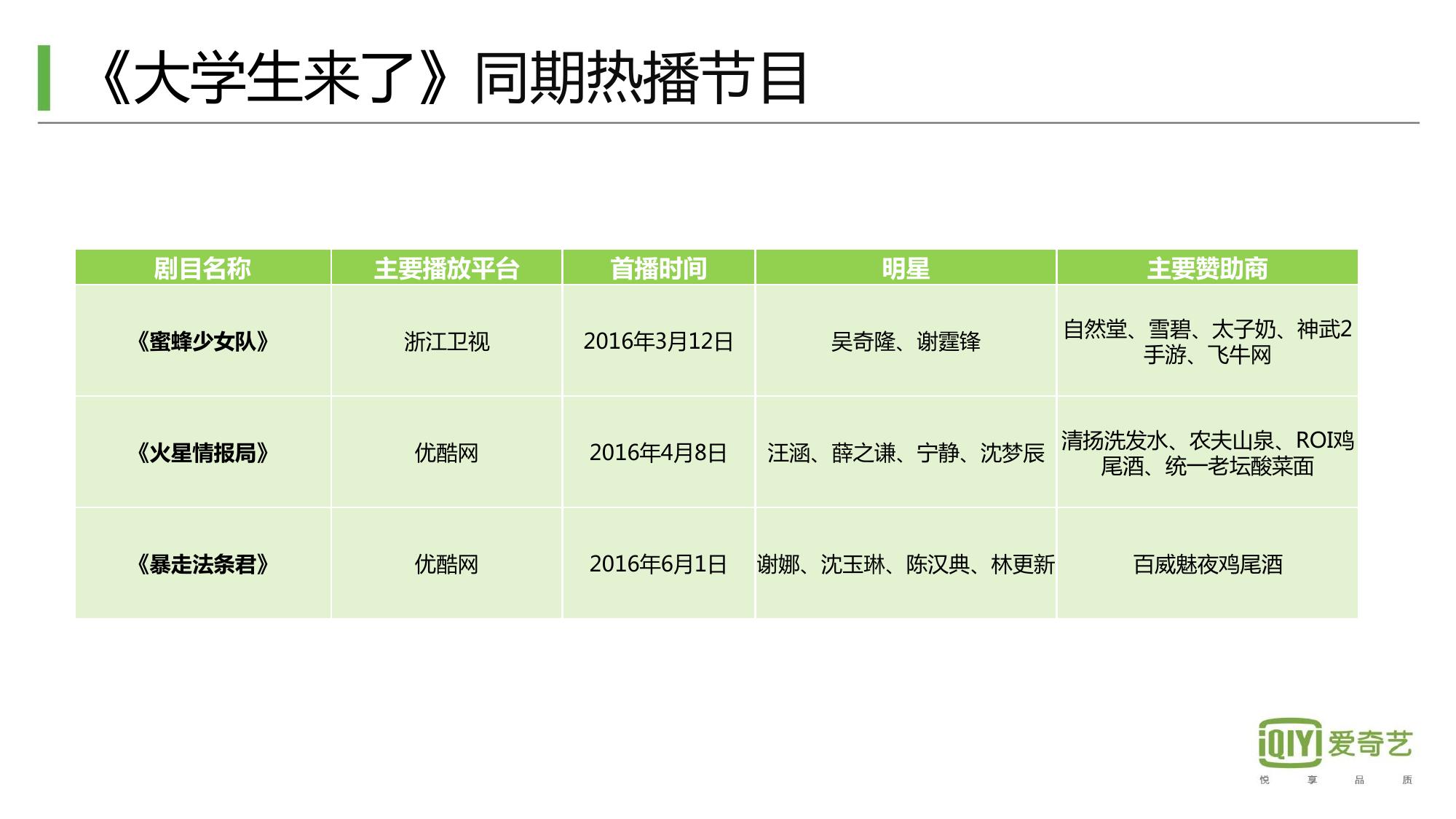Image resolution: width=1456 pixels, height=819 pixels.
Task: Click the 《暴走法条君》 cell
Action: 203,563
